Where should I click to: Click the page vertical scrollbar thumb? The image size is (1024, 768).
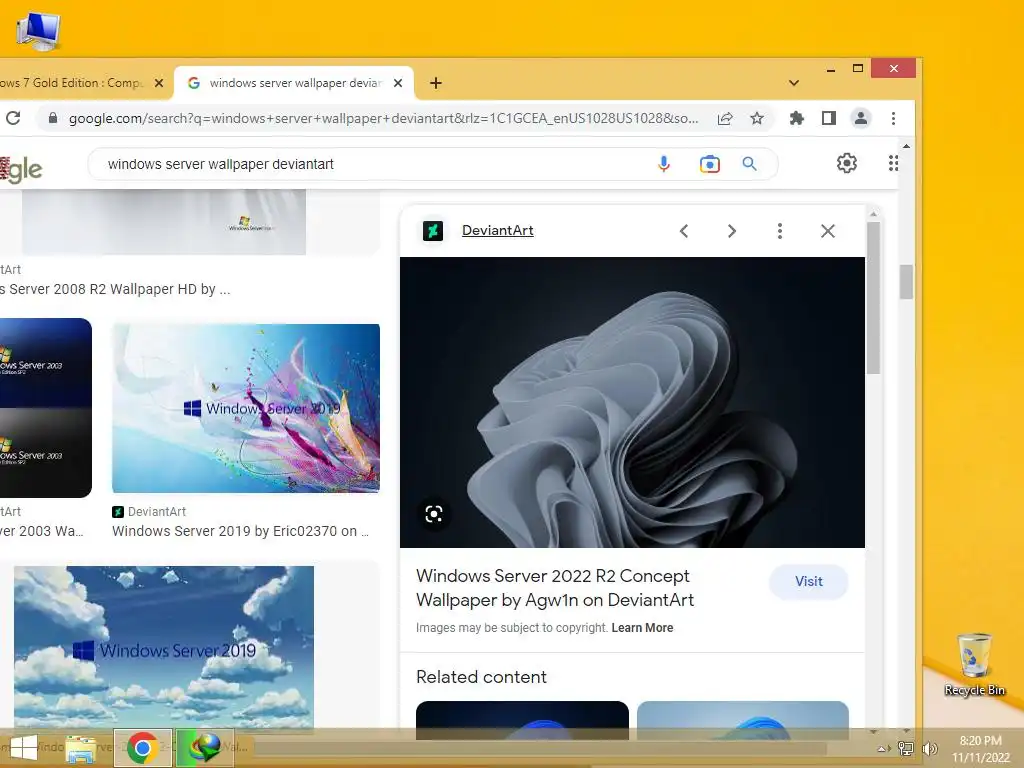[906, 282]
